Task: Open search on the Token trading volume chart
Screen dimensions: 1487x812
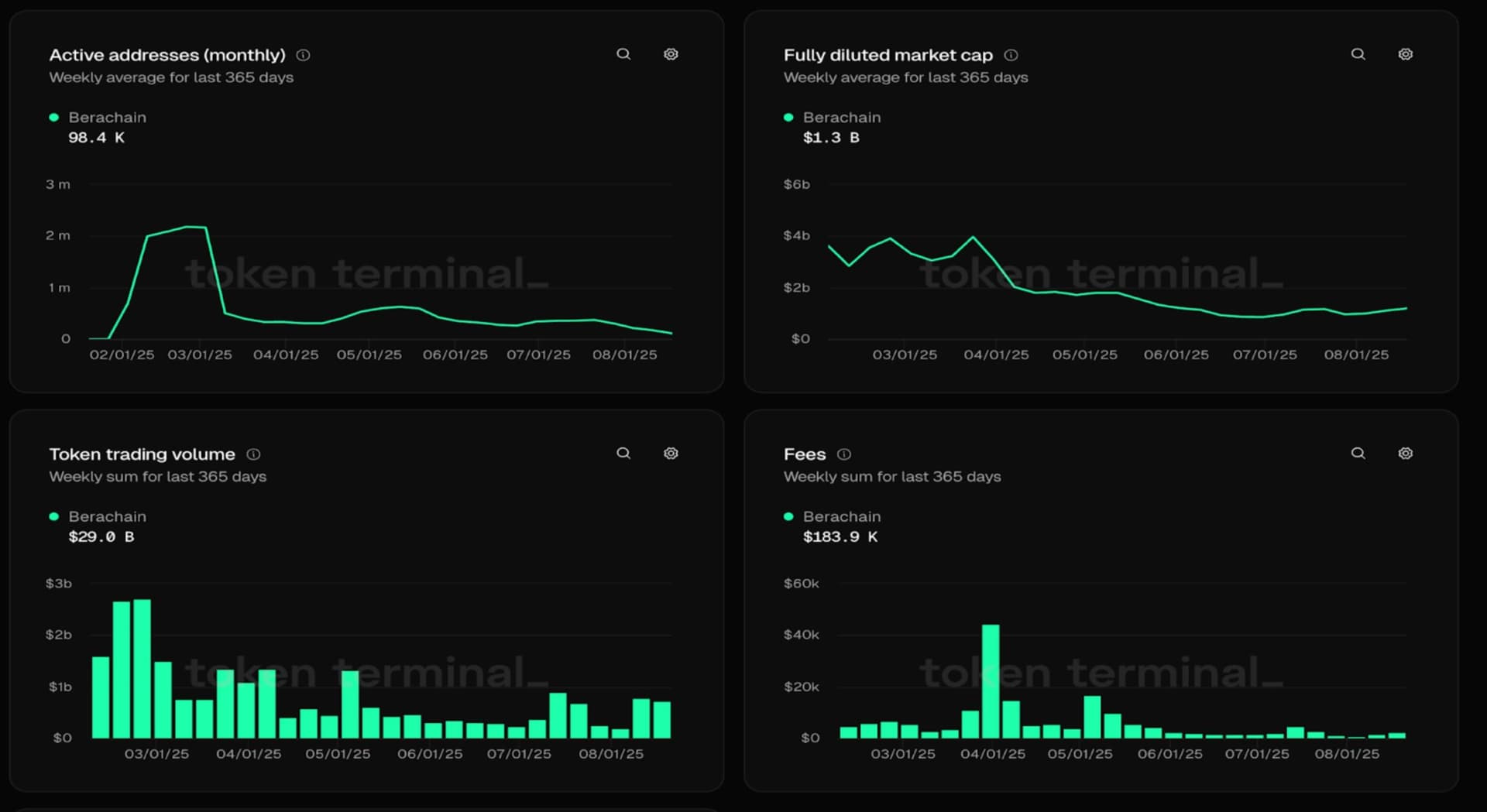Action: [623, 453]
